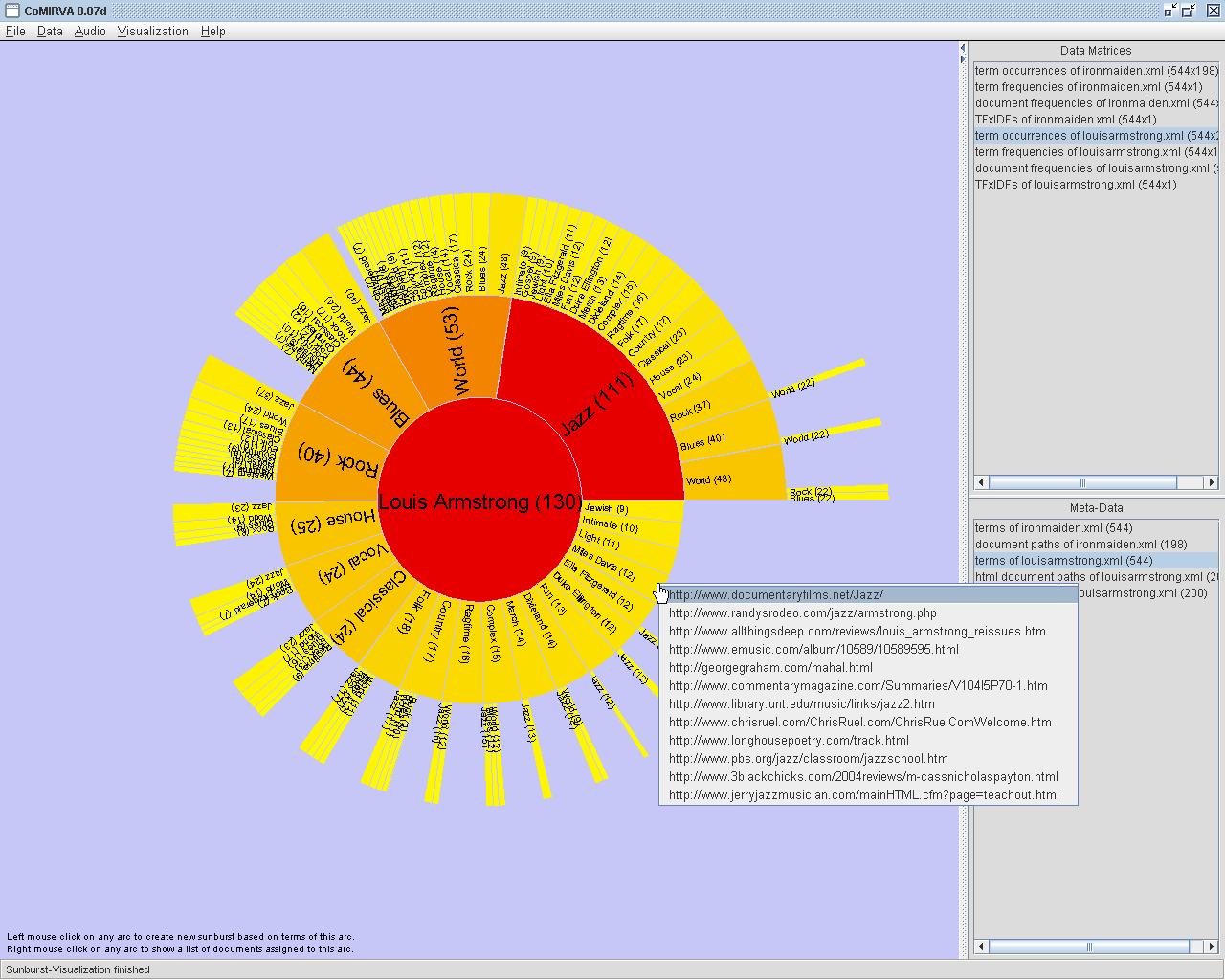Select 'document paths of ironmaiden.xml (198)' meta-data
1225x980 pixels.
pyautogui.click(x=1096, y=544)
